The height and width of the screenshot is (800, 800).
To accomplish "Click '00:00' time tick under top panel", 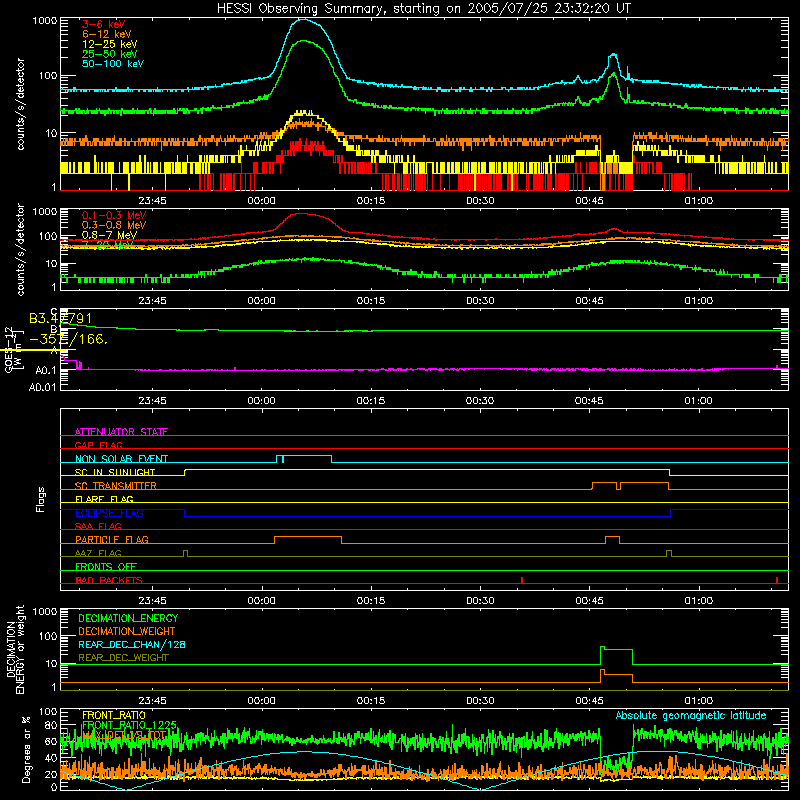I will click(261, 201).
